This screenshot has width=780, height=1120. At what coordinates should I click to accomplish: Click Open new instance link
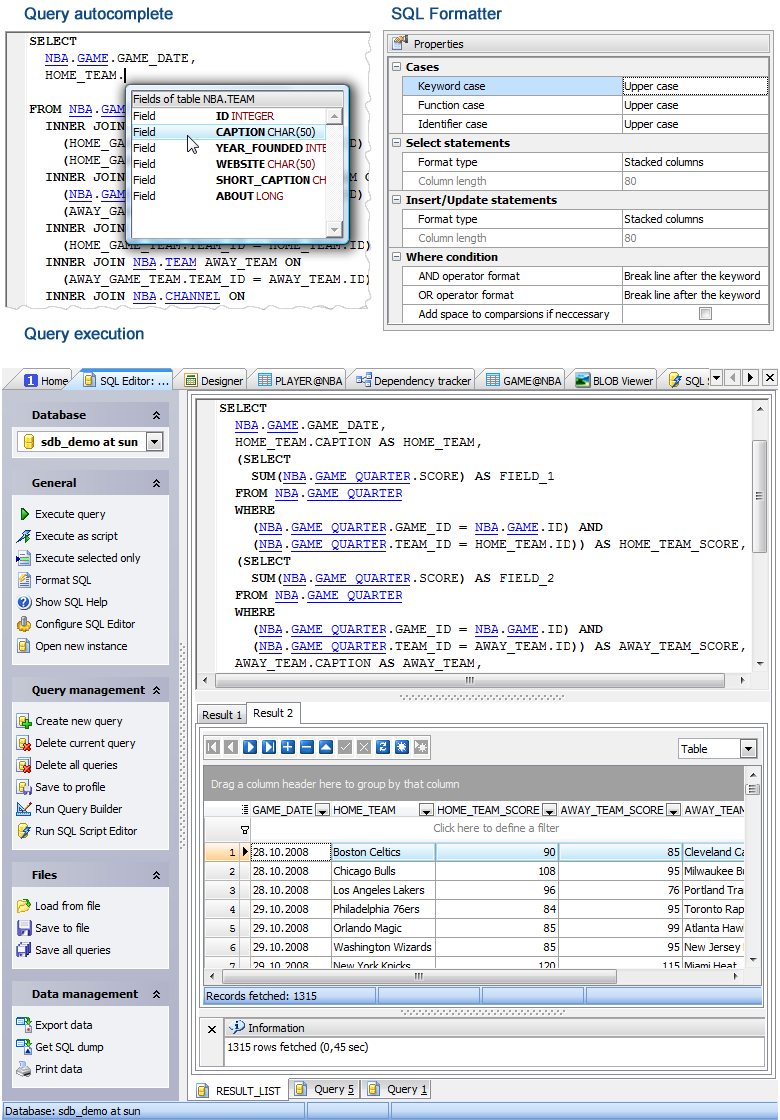click(81, 646)
